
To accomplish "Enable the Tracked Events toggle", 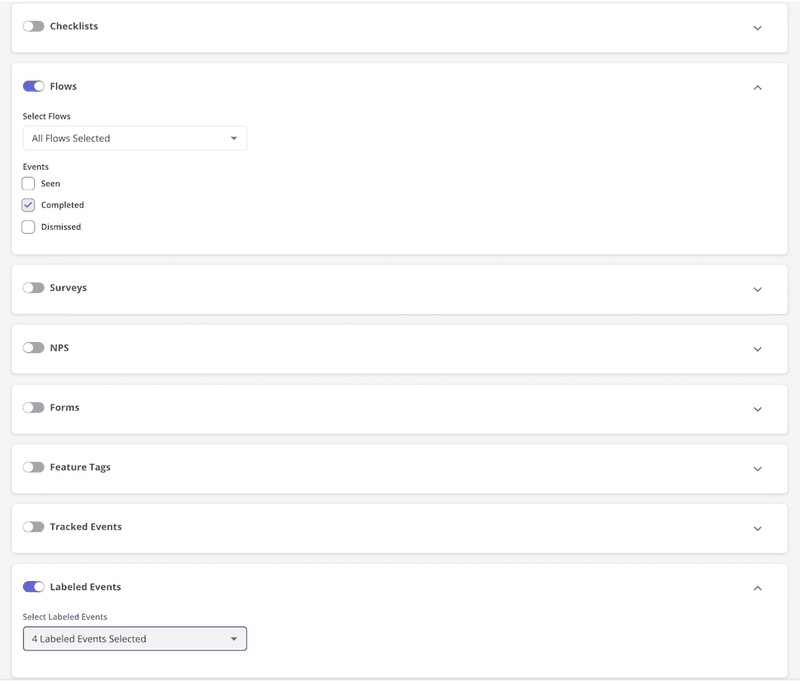I will [31, 527].
